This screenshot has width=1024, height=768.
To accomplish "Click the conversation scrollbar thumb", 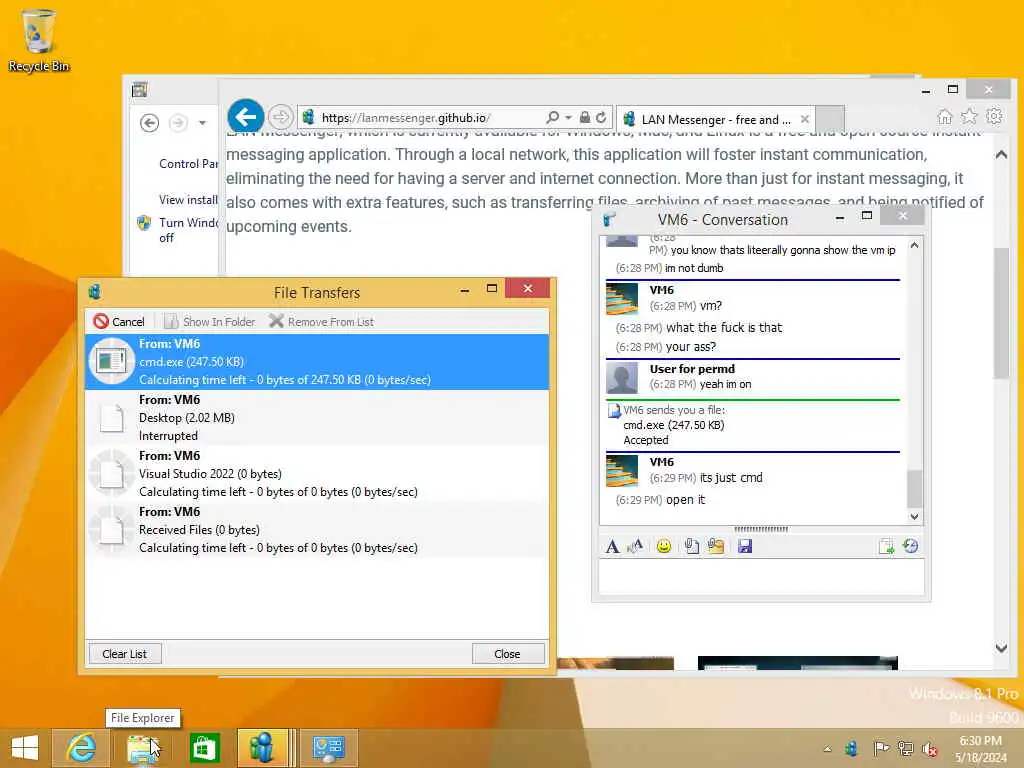I will [914, 488].
